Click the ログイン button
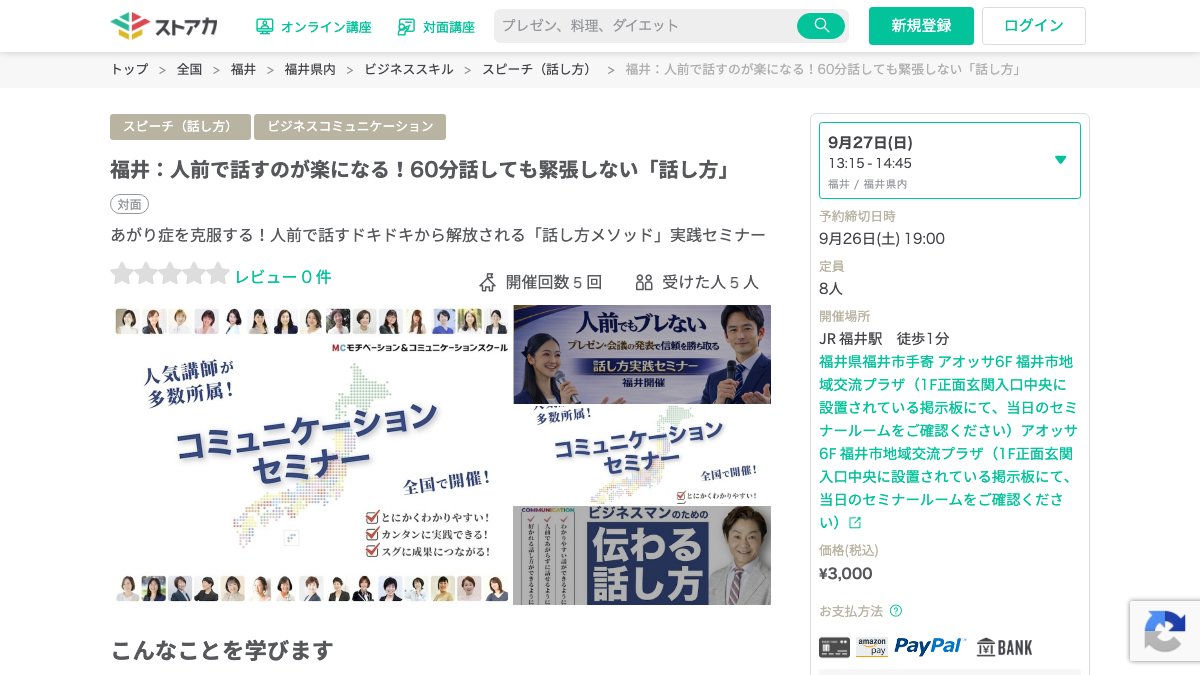Viewport: 1200px width, 675px height. click(x=1034, y=26)
